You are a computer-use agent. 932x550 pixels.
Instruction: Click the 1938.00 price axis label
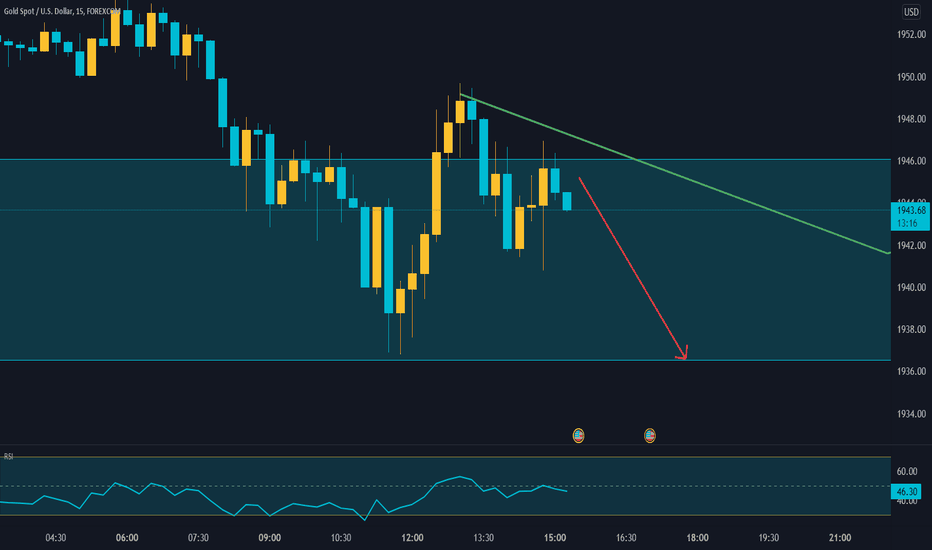coord(911,329)
